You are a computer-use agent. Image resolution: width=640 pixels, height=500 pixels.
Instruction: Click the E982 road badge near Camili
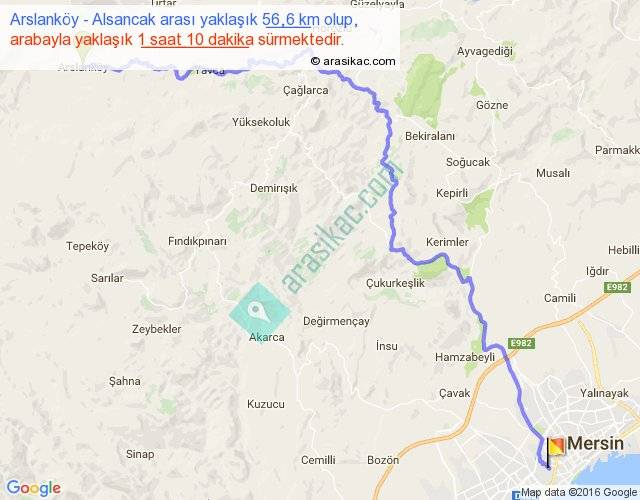[617, 287]
